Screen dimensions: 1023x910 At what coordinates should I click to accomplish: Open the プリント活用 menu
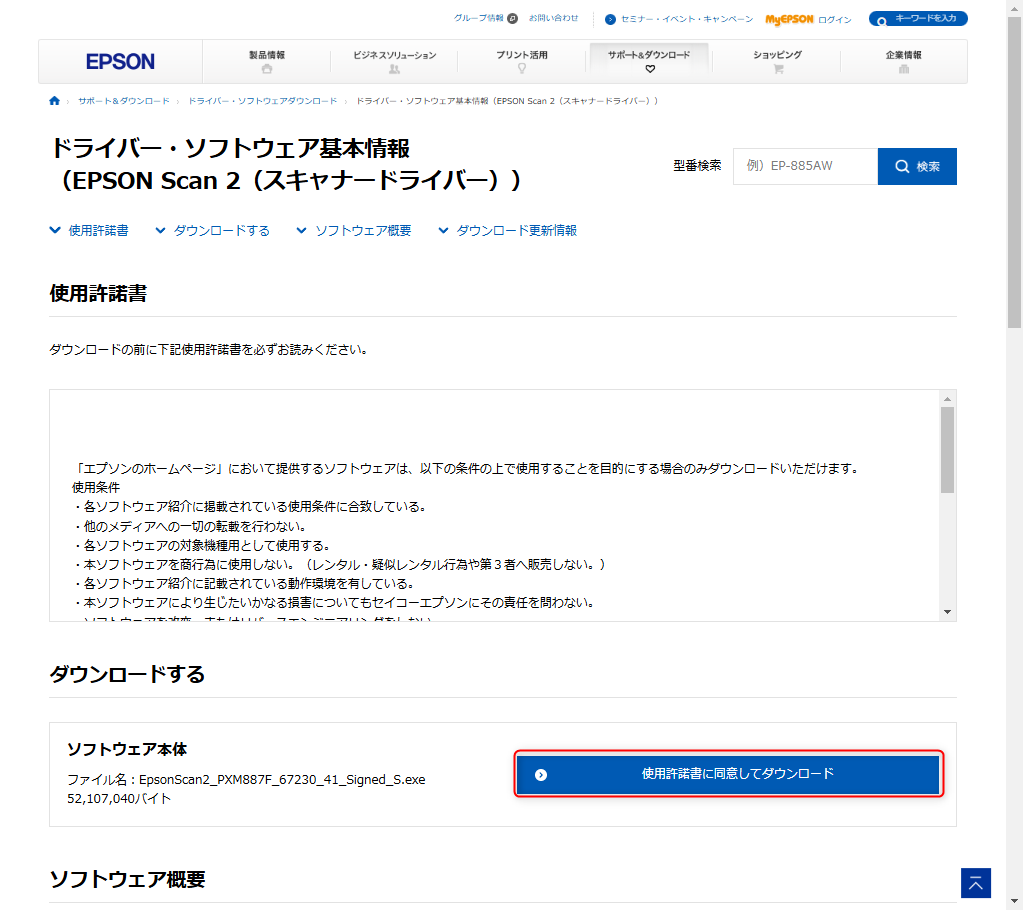pos(522,61)
